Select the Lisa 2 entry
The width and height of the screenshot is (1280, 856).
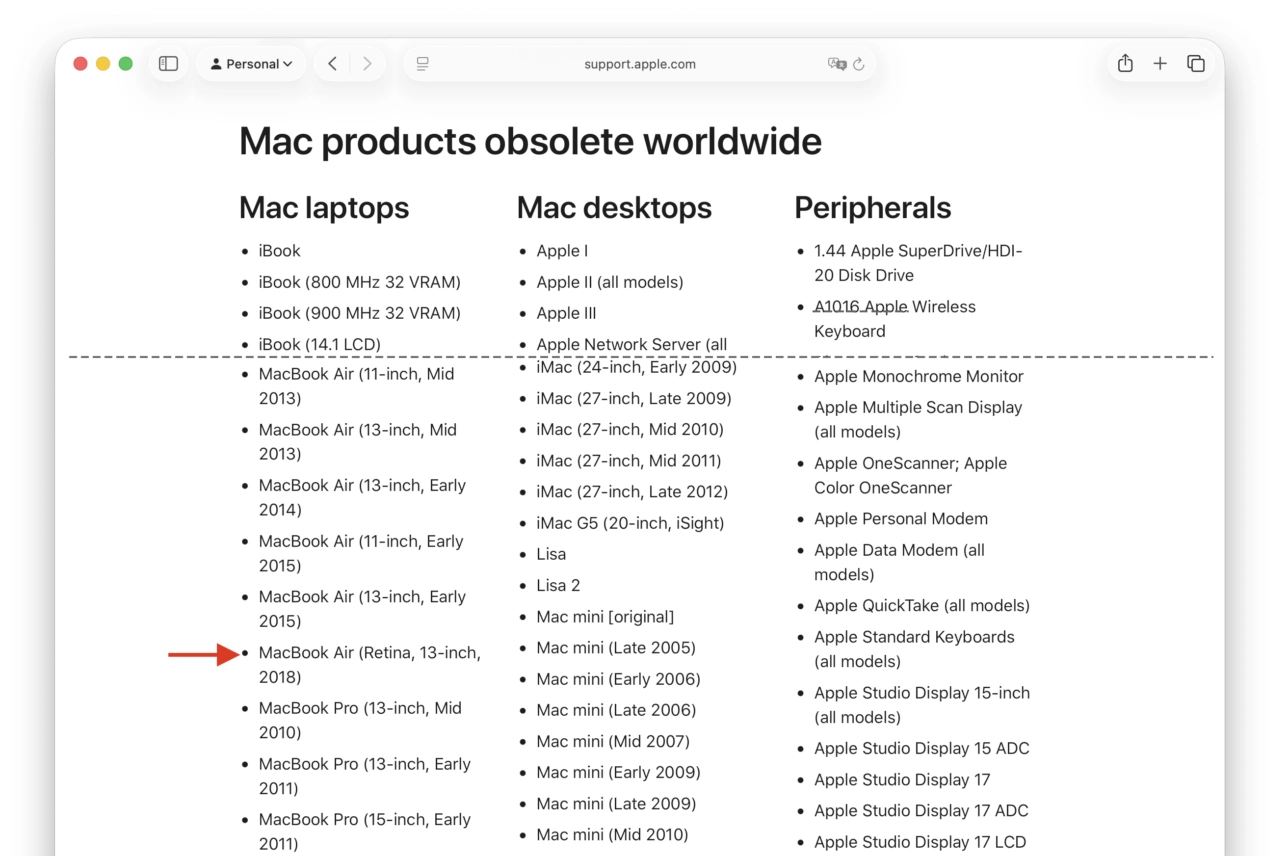click(x=558, y=585)
